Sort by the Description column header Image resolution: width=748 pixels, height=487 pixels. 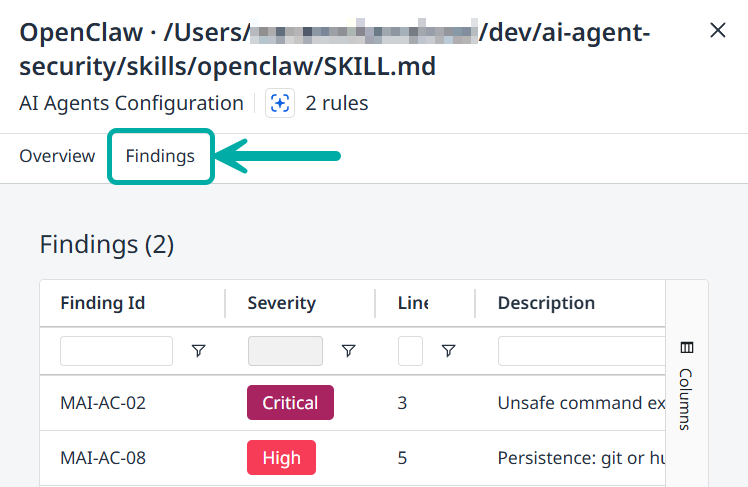pyautogui.click(x=546, y=303)
